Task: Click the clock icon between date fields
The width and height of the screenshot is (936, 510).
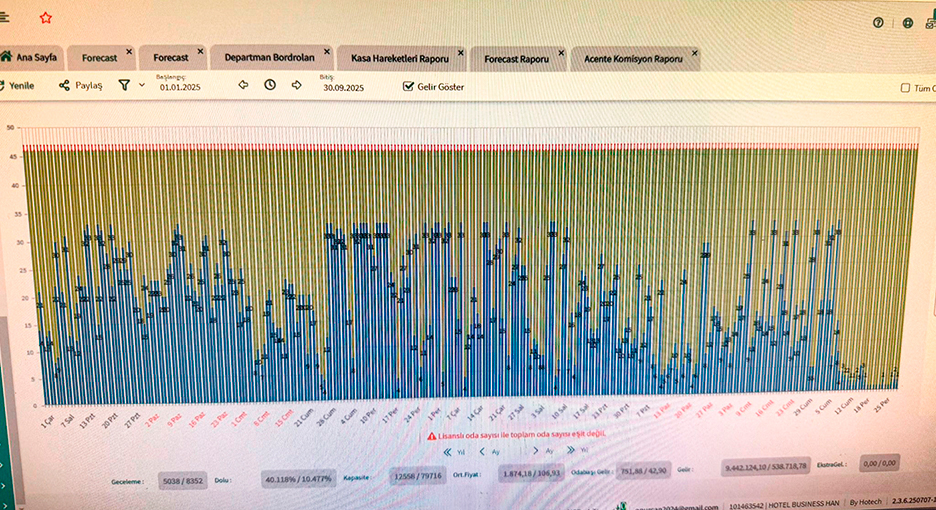Action: (270, 86)
